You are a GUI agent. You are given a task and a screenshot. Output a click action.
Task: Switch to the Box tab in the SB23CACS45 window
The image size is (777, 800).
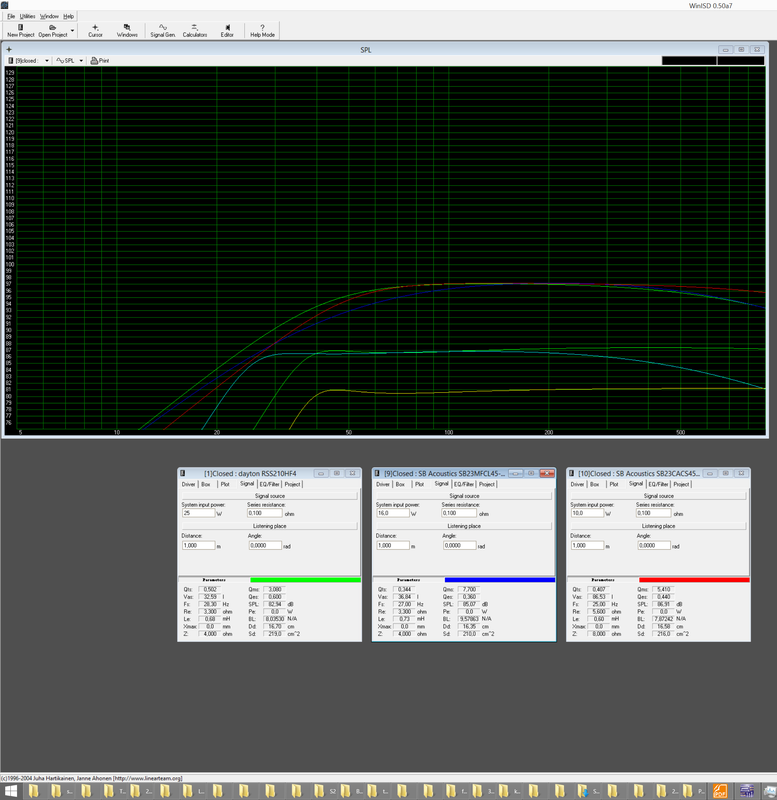(x=594, y=484)
